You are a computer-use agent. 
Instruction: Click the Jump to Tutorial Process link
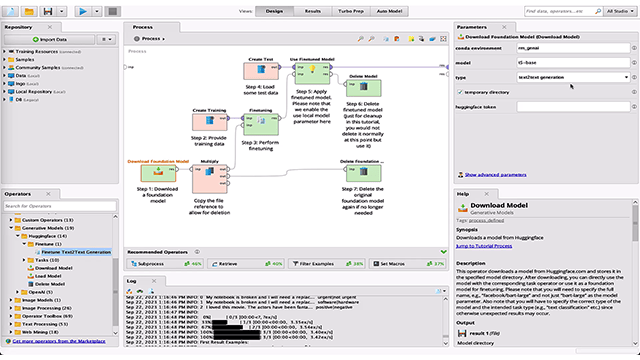point(484,246)
